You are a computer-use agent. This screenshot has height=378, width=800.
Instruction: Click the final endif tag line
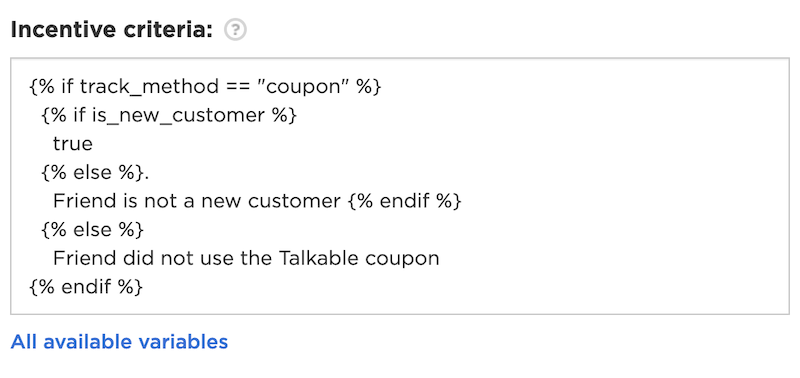pos(86,287)
